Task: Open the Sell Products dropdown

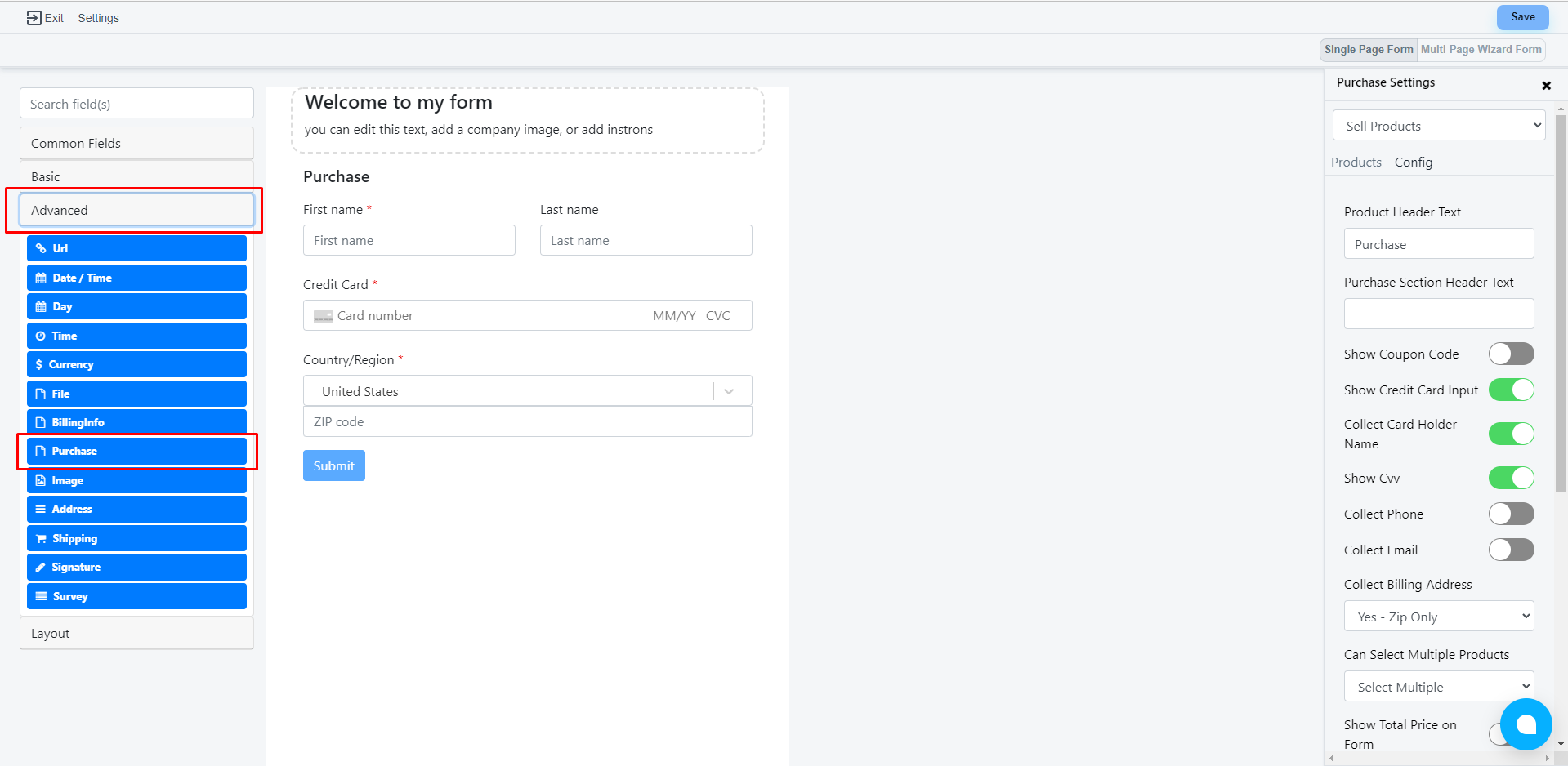Action: click(1438, 126)
